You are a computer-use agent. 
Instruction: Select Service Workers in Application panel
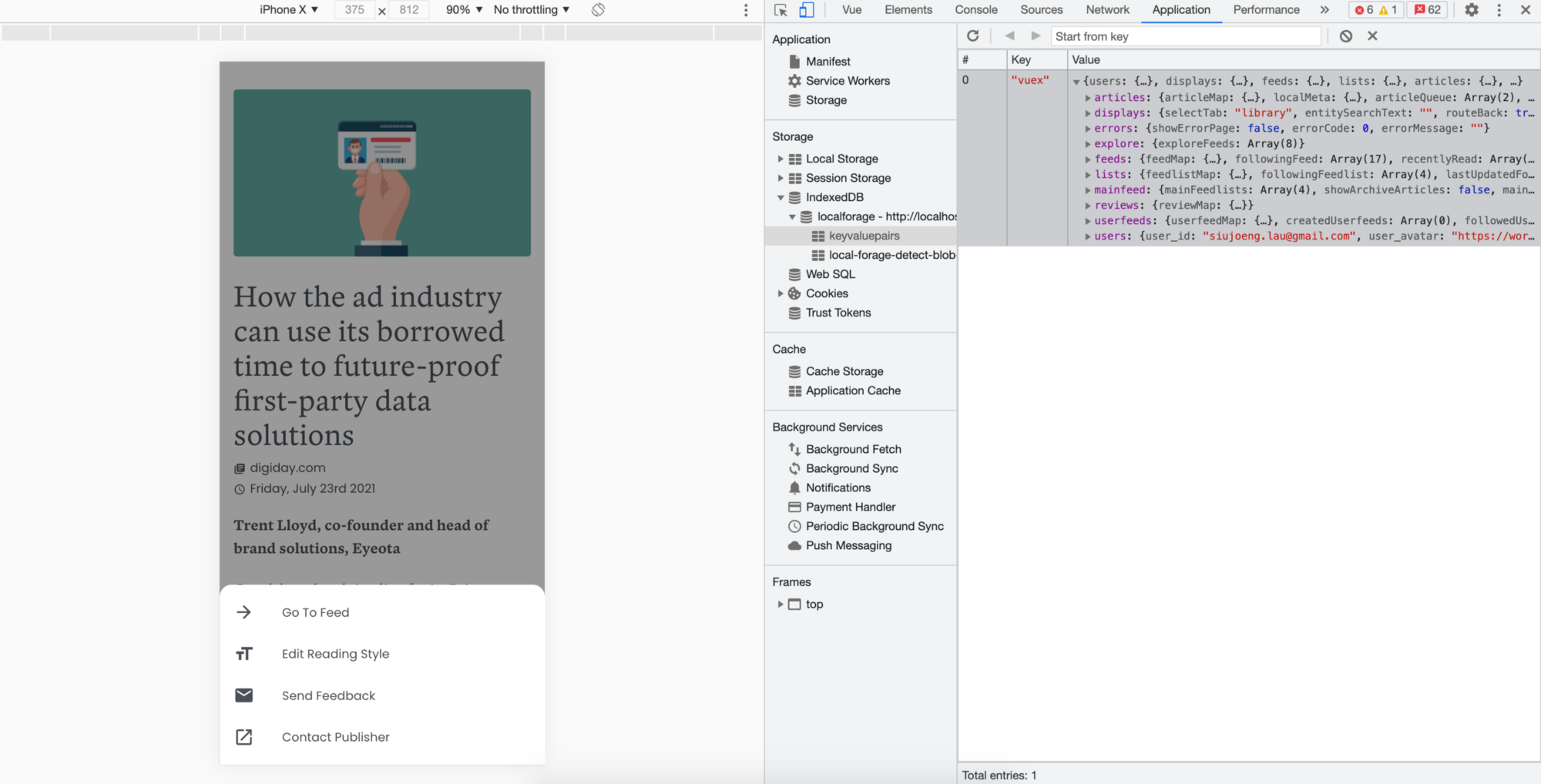[848, 81]
